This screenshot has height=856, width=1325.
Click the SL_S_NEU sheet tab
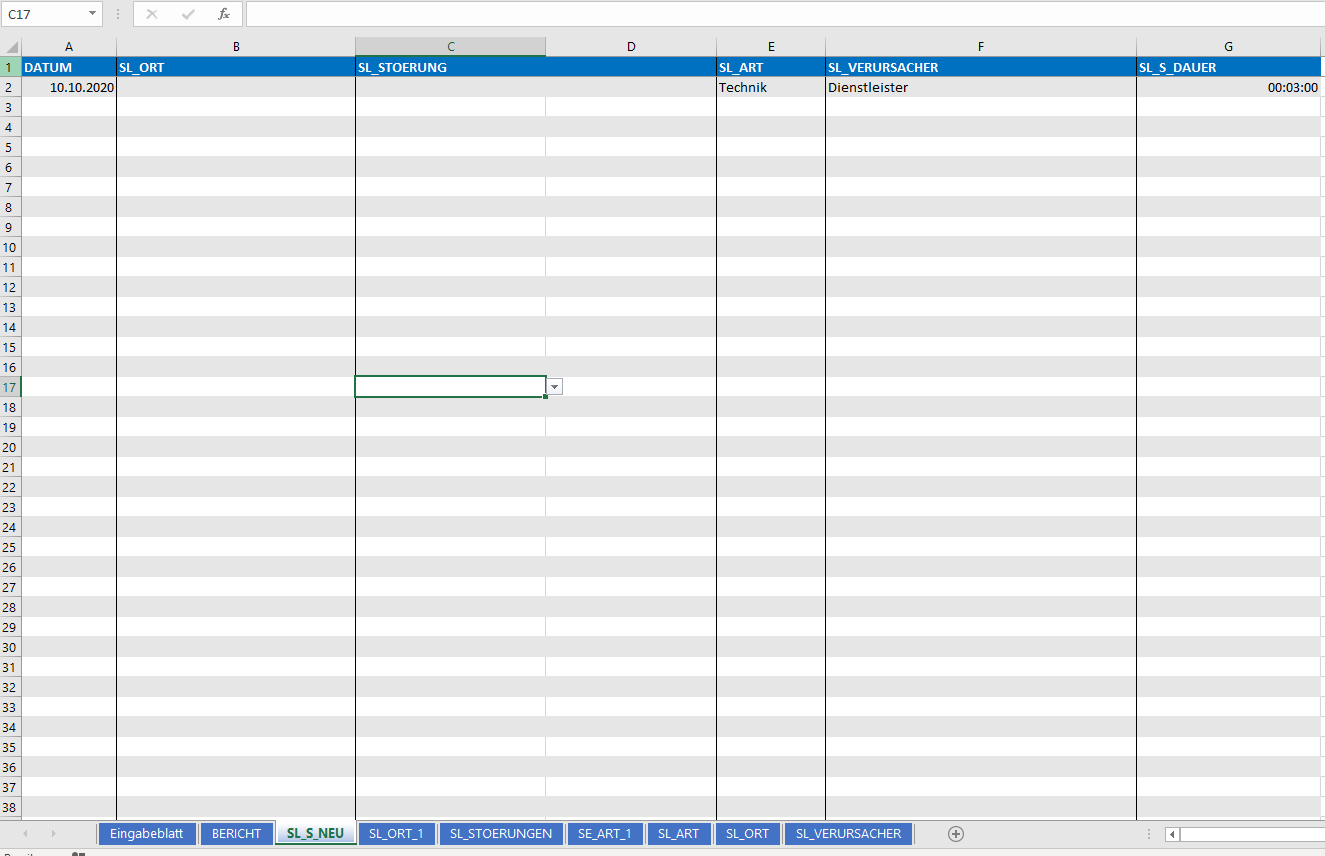pyautogui.click(x=315, y=834)
